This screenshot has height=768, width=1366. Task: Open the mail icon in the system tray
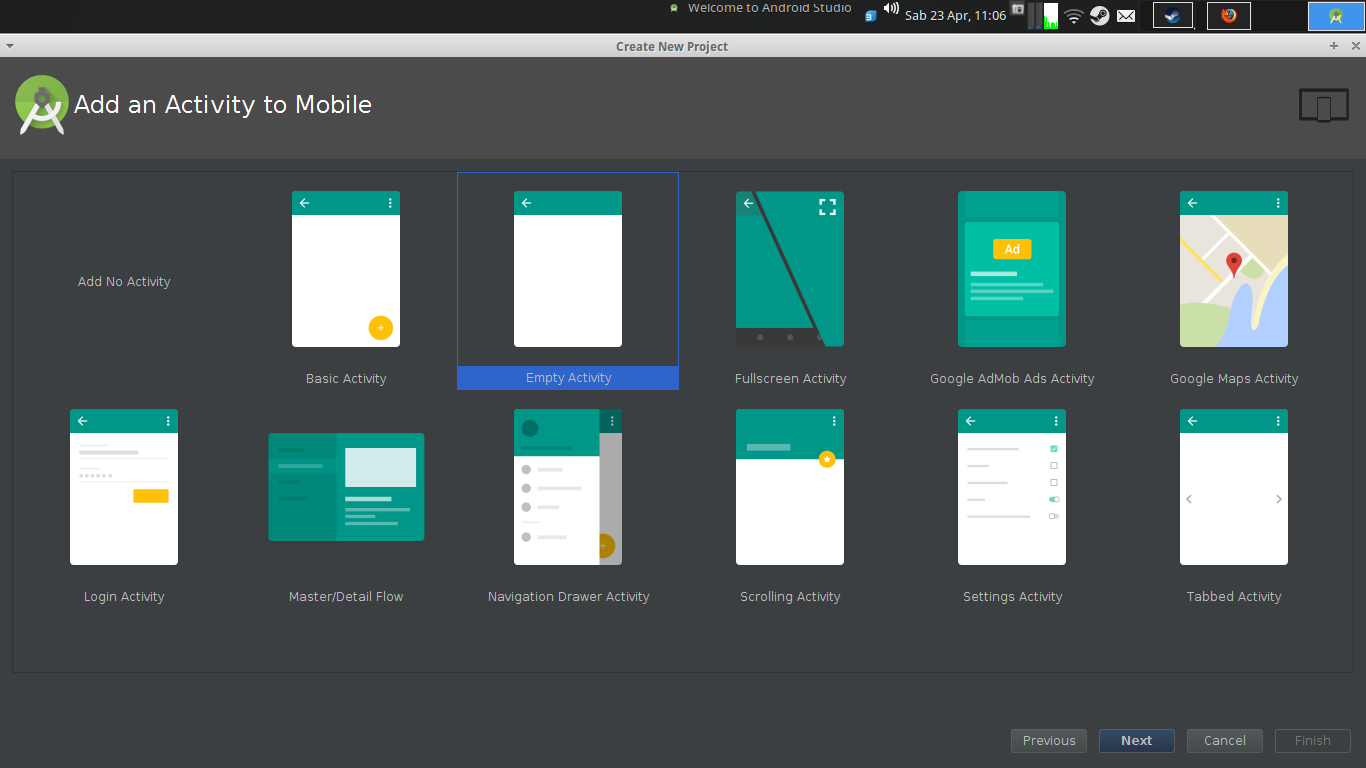tap(1126, 15)
